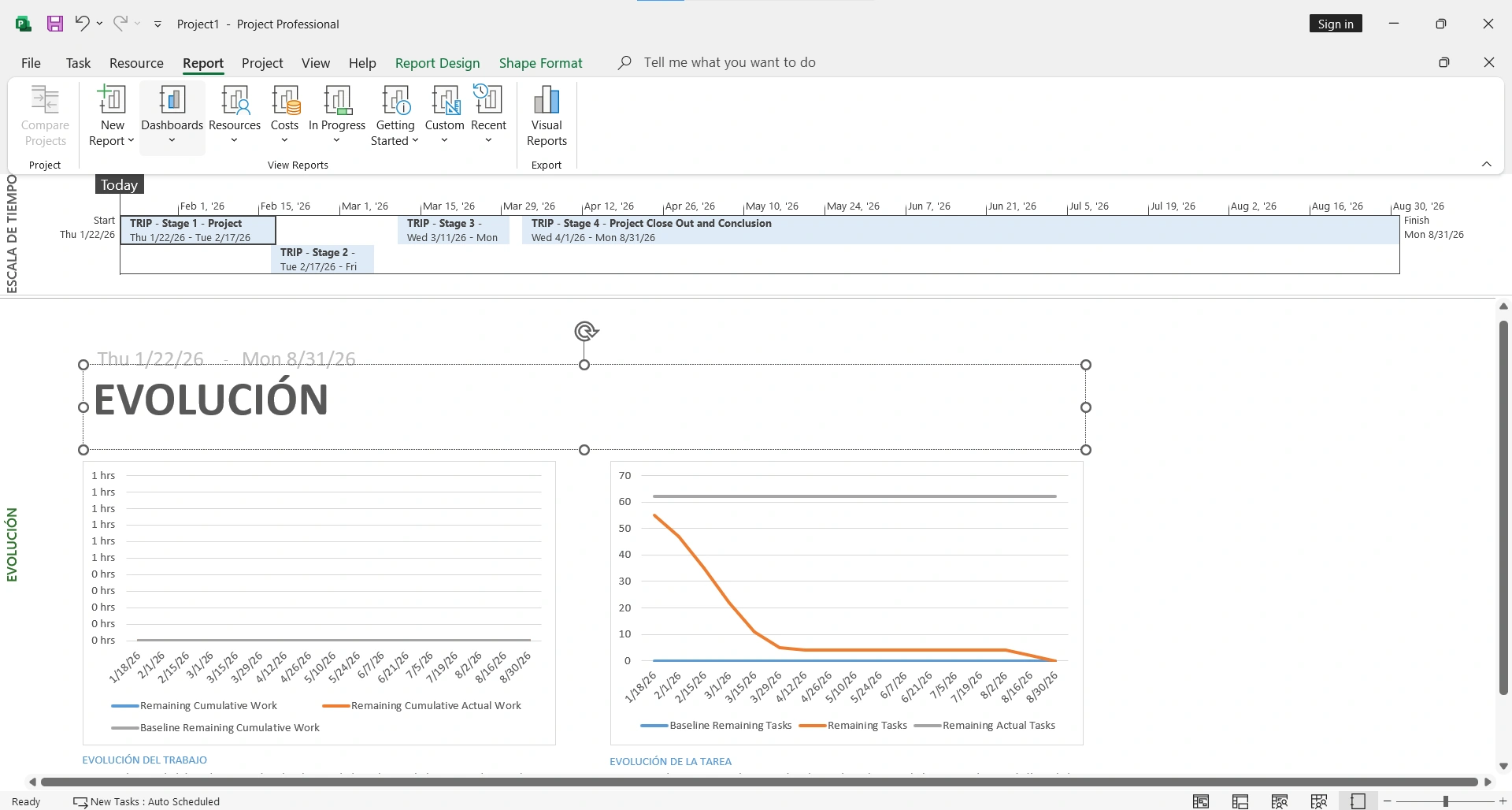Switch to the Report Design tab
This screenshot has height=810, width=1512.
coord(438,63)
